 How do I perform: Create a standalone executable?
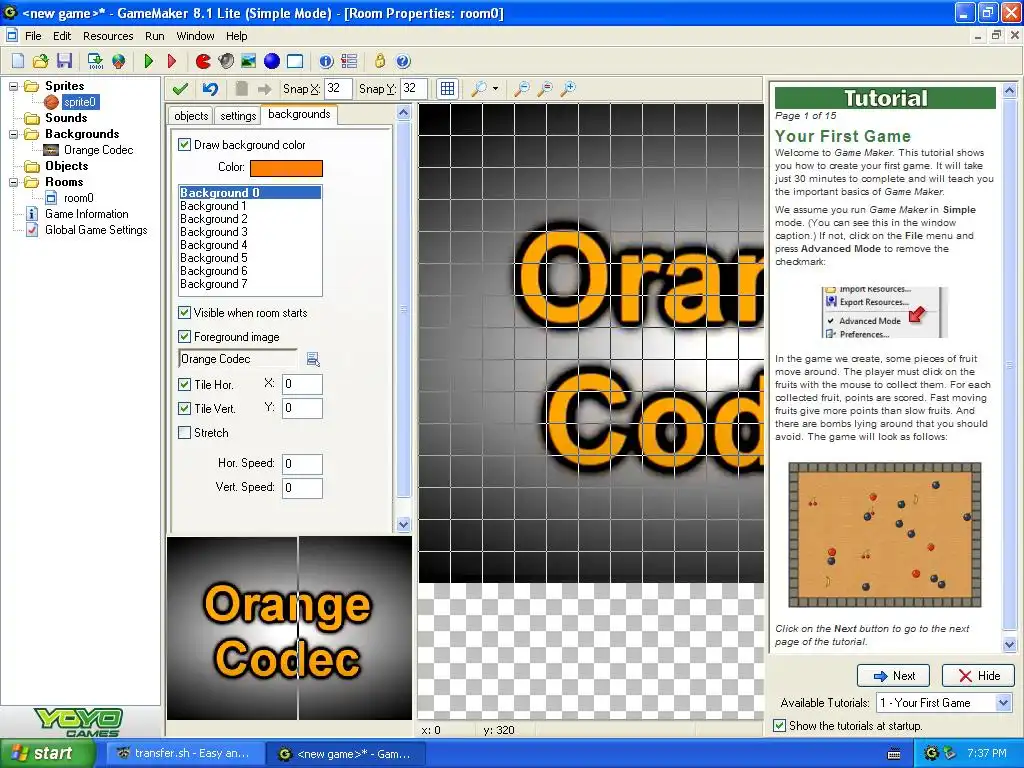coord(95,61)
